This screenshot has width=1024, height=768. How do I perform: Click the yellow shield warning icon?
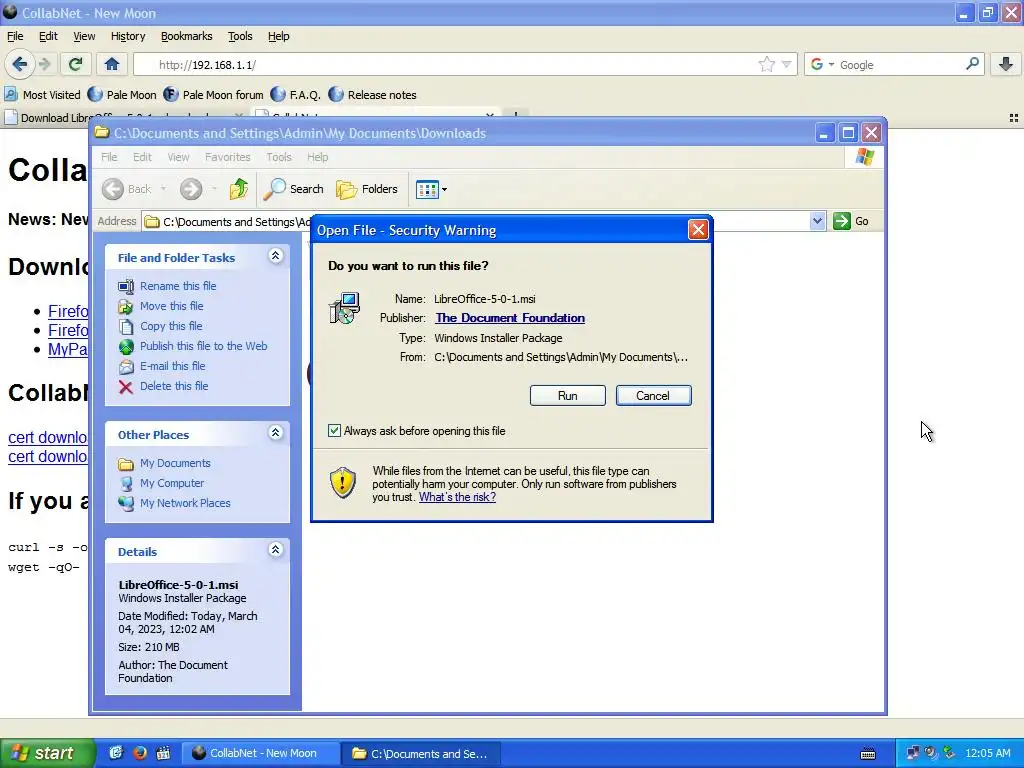coord(343,483)
